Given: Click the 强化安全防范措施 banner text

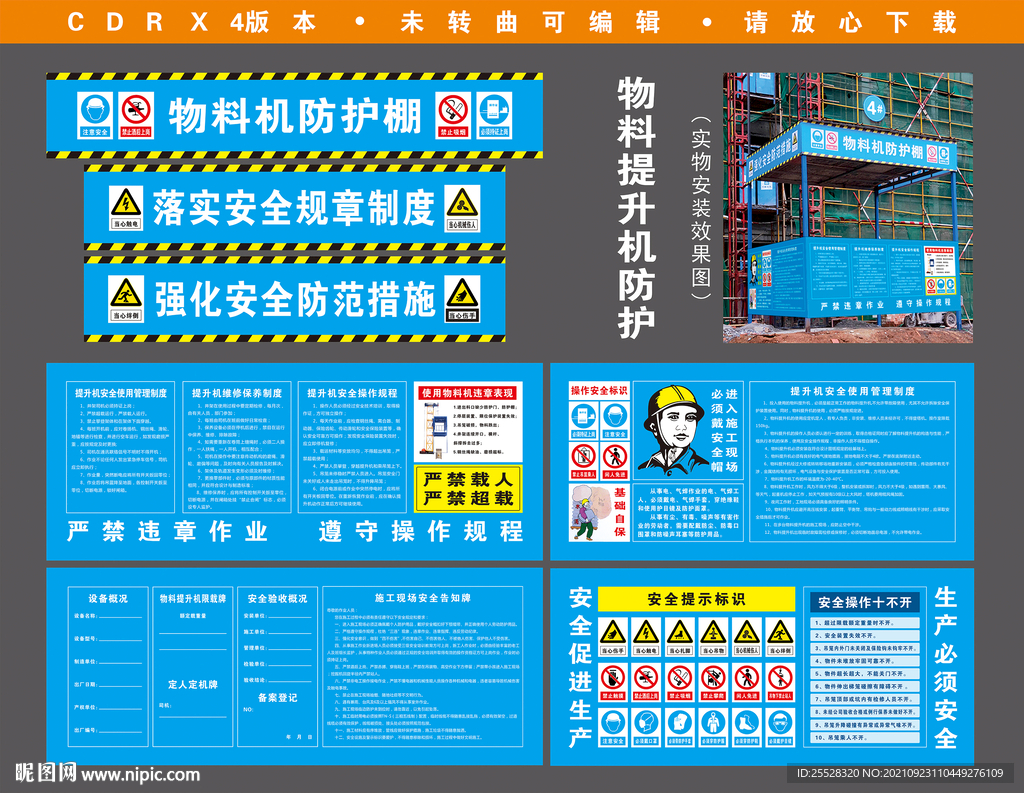Looking at the screenshot, I should (295, 299).
